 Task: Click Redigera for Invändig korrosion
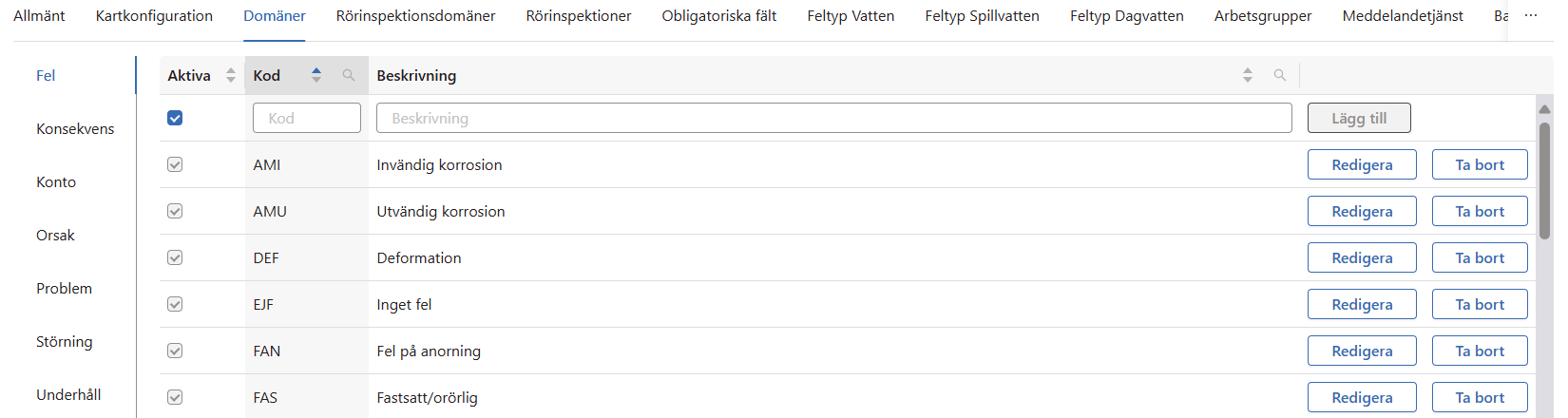point(1362,164)
